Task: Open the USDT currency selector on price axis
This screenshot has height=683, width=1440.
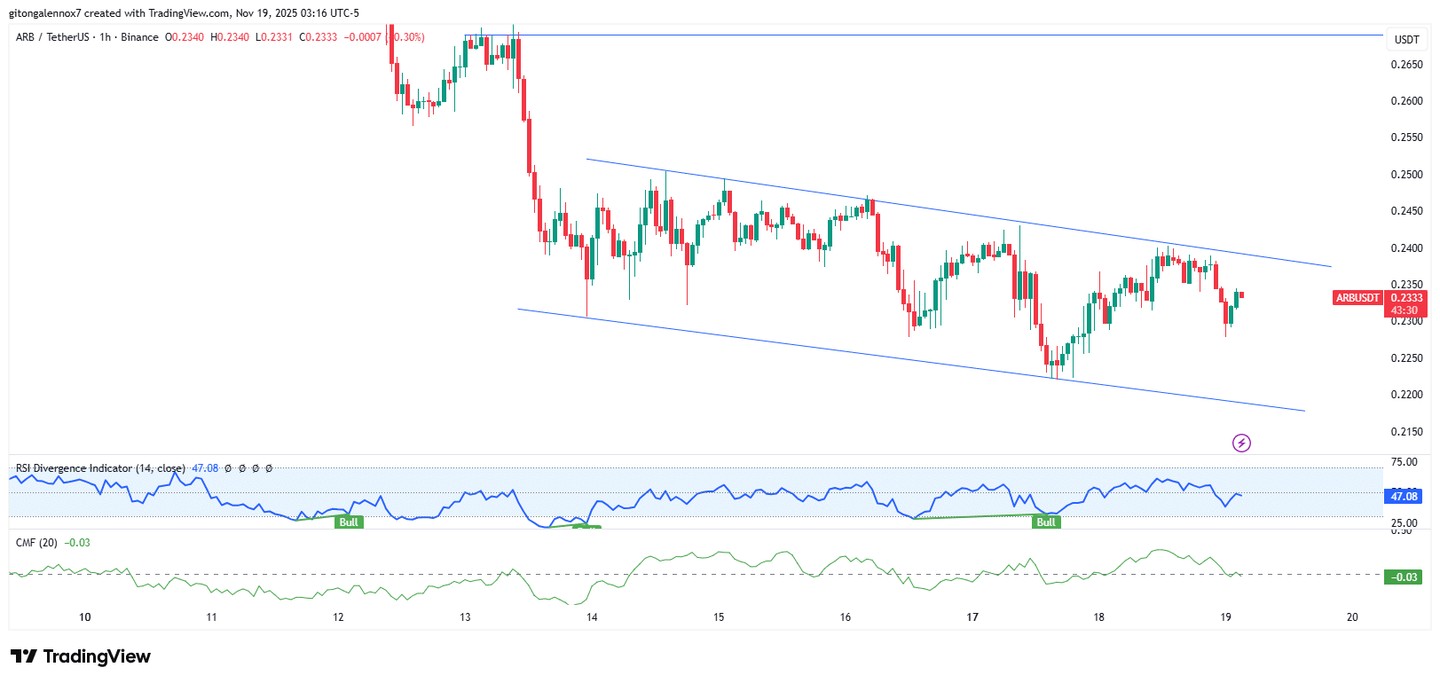Action: [1406, 39]
